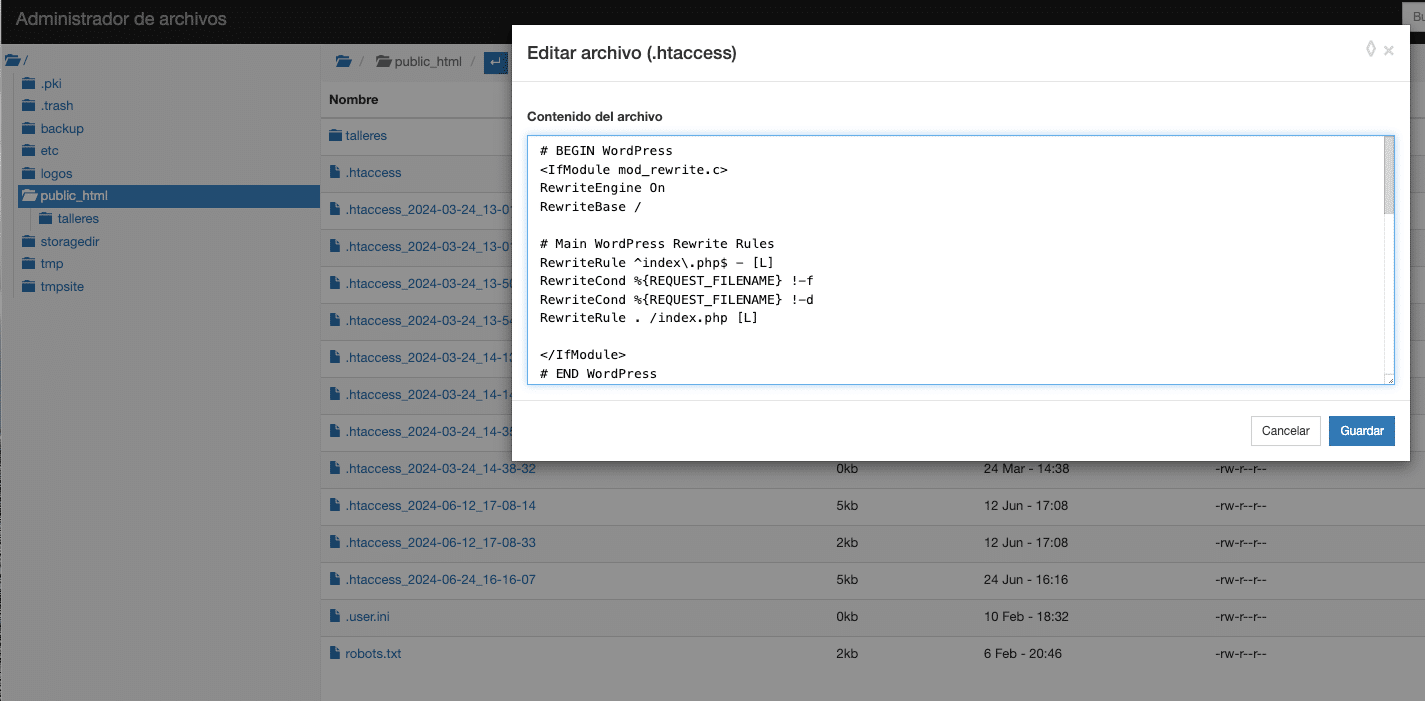Click the expand dialog diamond icon

[1370, 49]
